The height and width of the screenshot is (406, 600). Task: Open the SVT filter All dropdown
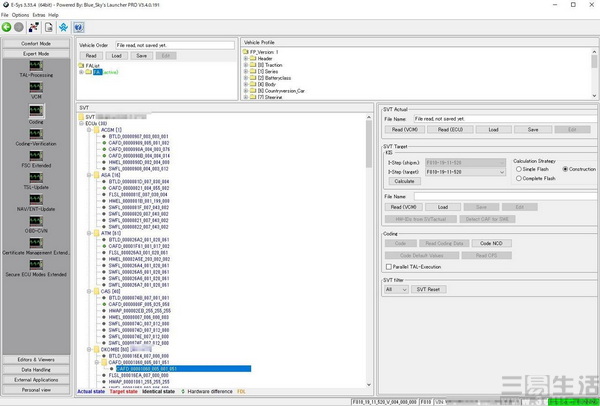tap(396, 289)
